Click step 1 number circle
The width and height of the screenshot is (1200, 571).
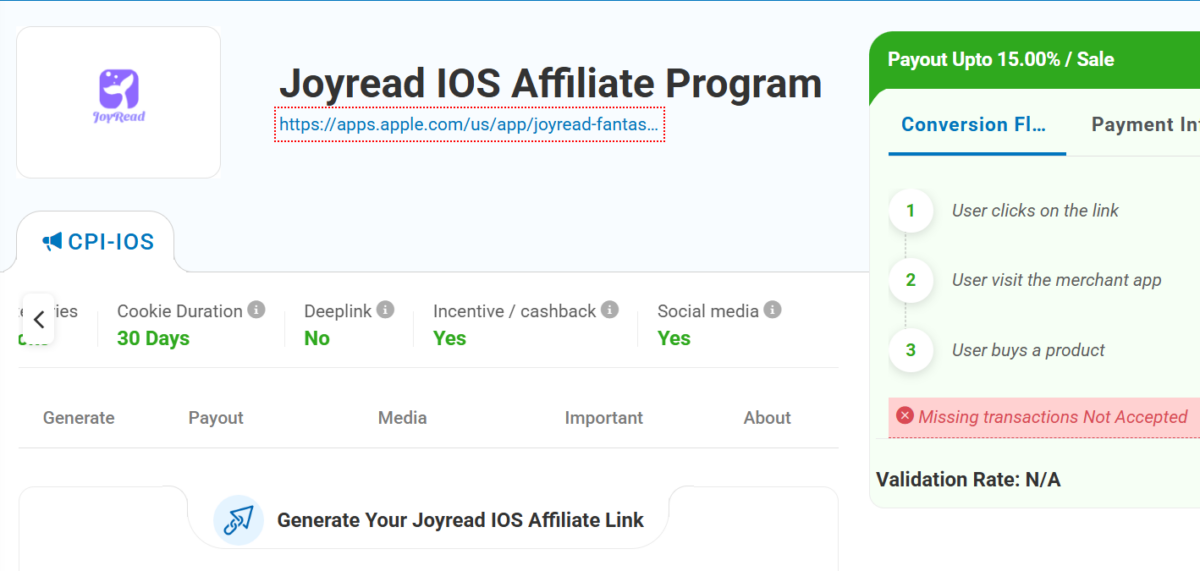910,211
